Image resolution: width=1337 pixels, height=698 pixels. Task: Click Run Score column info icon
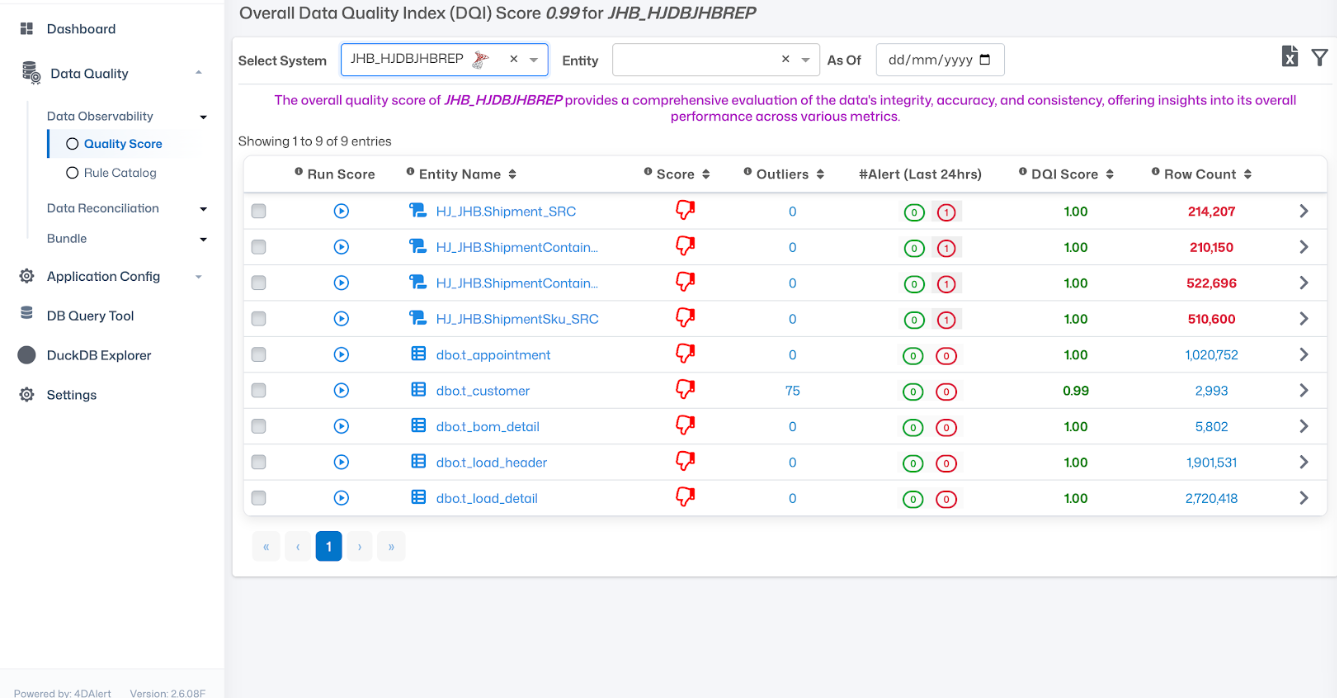299,172
